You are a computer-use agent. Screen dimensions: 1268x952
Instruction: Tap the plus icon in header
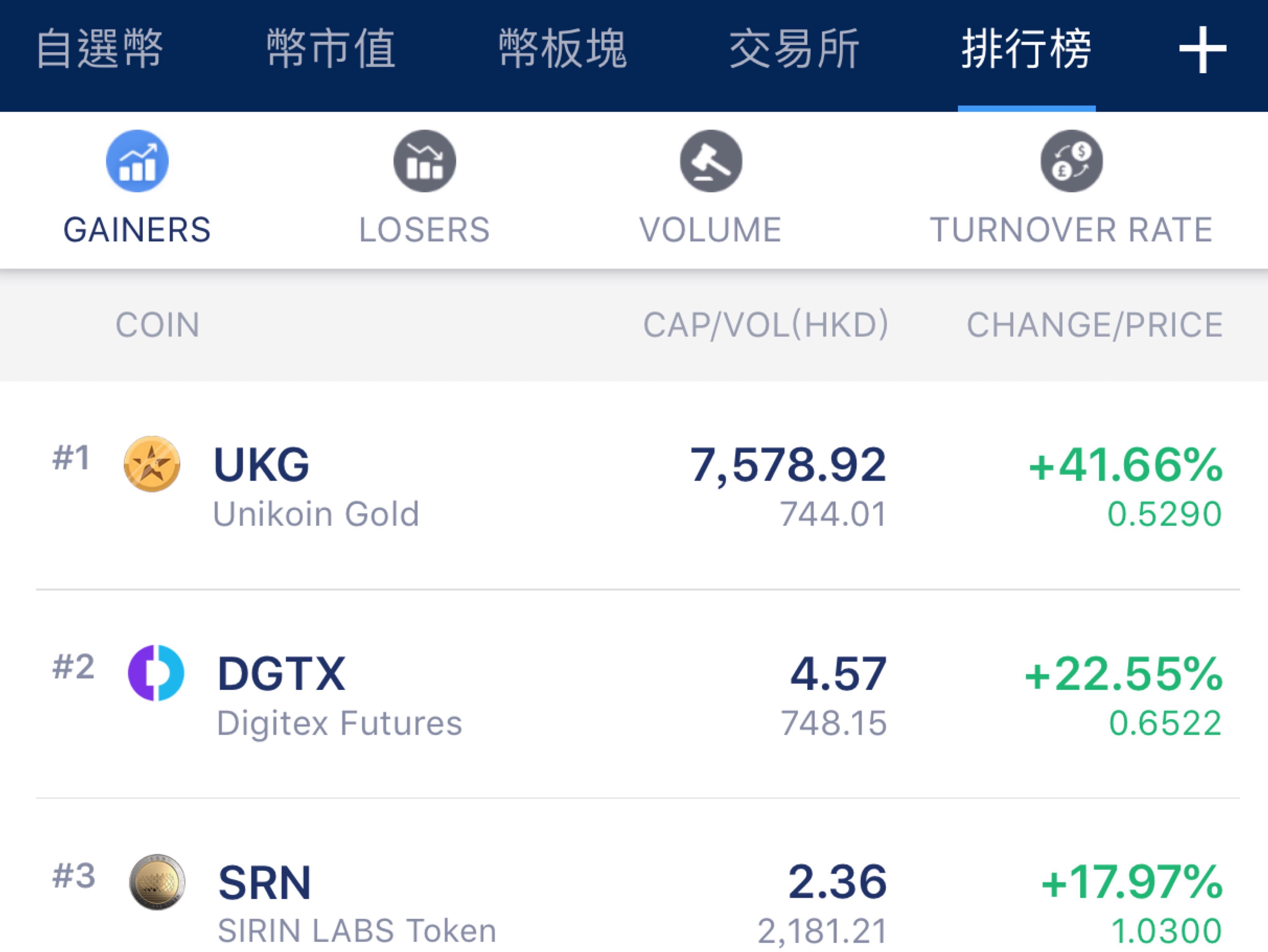(1203, 50)
